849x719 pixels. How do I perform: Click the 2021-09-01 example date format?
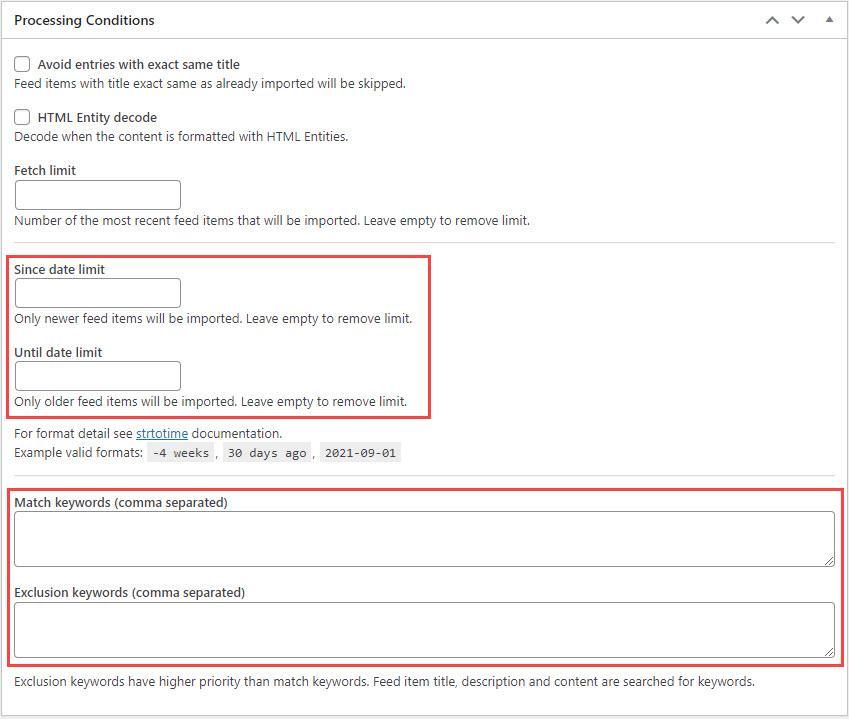[360, 453]
